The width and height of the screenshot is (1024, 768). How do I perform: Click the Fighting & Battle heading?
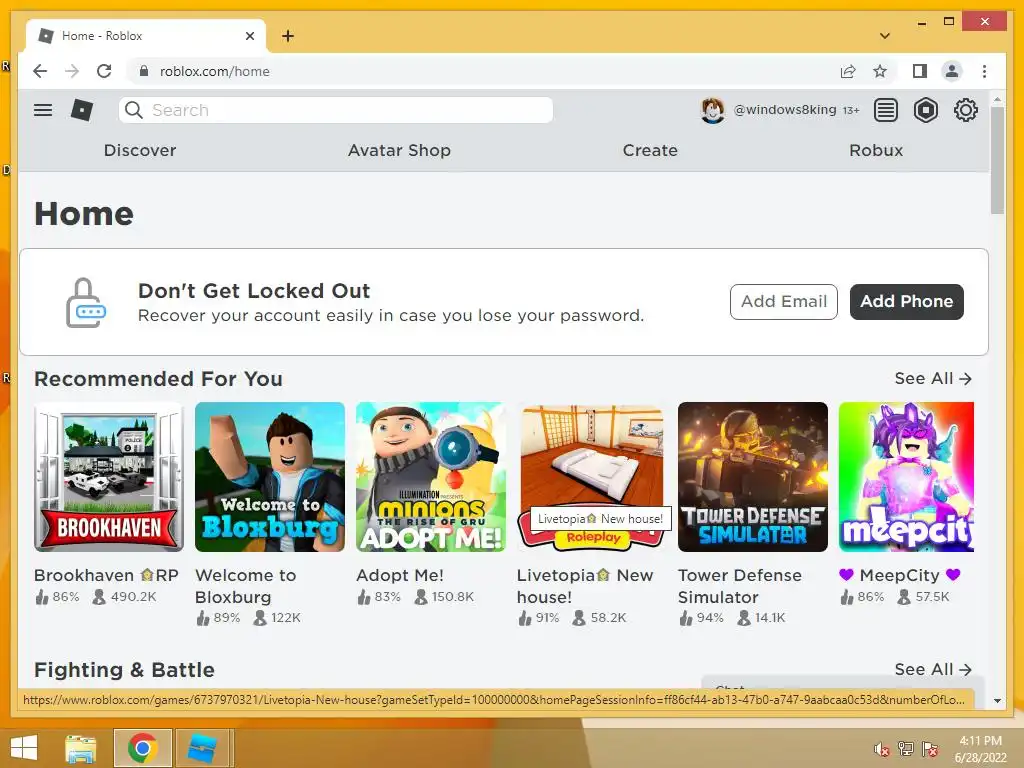click(x=124, y=670)
